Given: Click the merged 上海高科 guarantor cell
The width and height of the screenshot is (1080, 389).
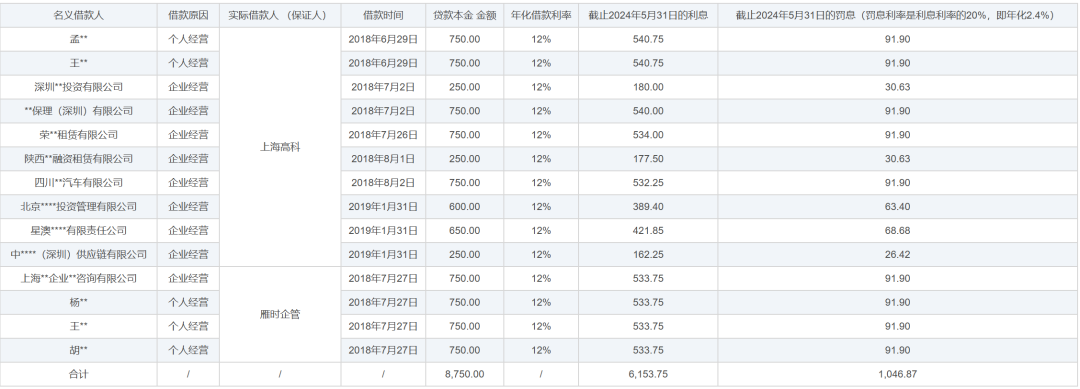Looking at the screenshot, I should tap(280, 147).
